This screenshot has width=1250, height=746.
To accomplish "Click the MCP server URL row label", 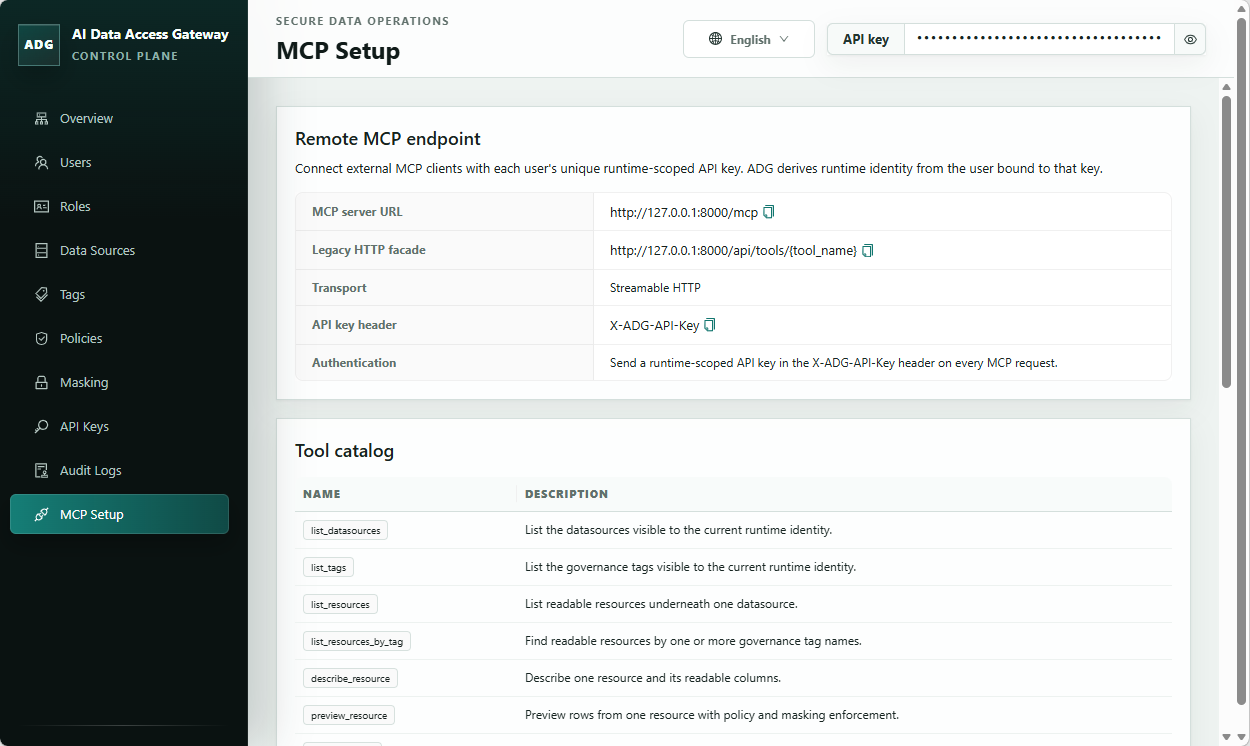I will [357, 212].
